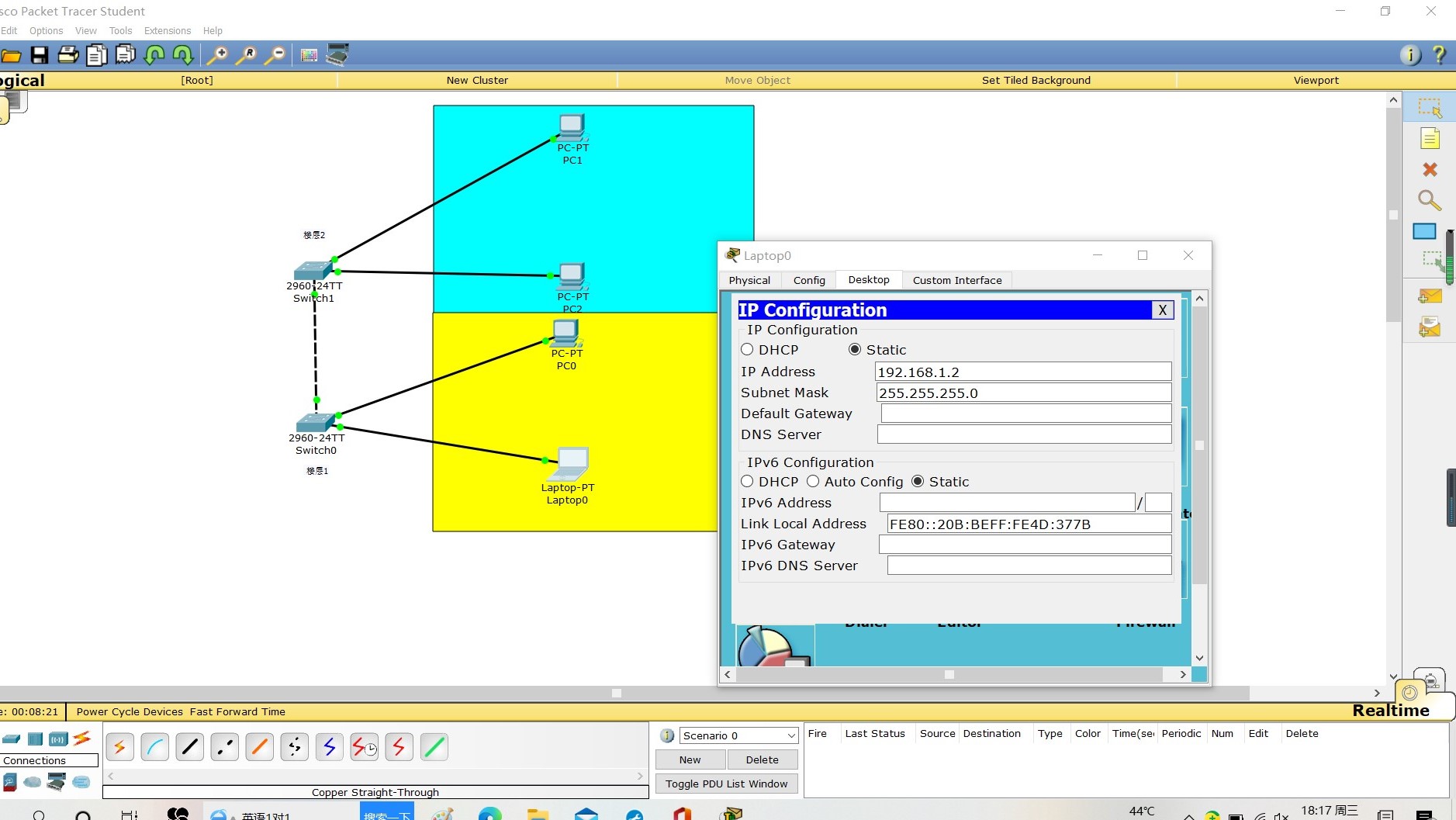Click the Switch0 device in the workspace

tap(315, 422)
